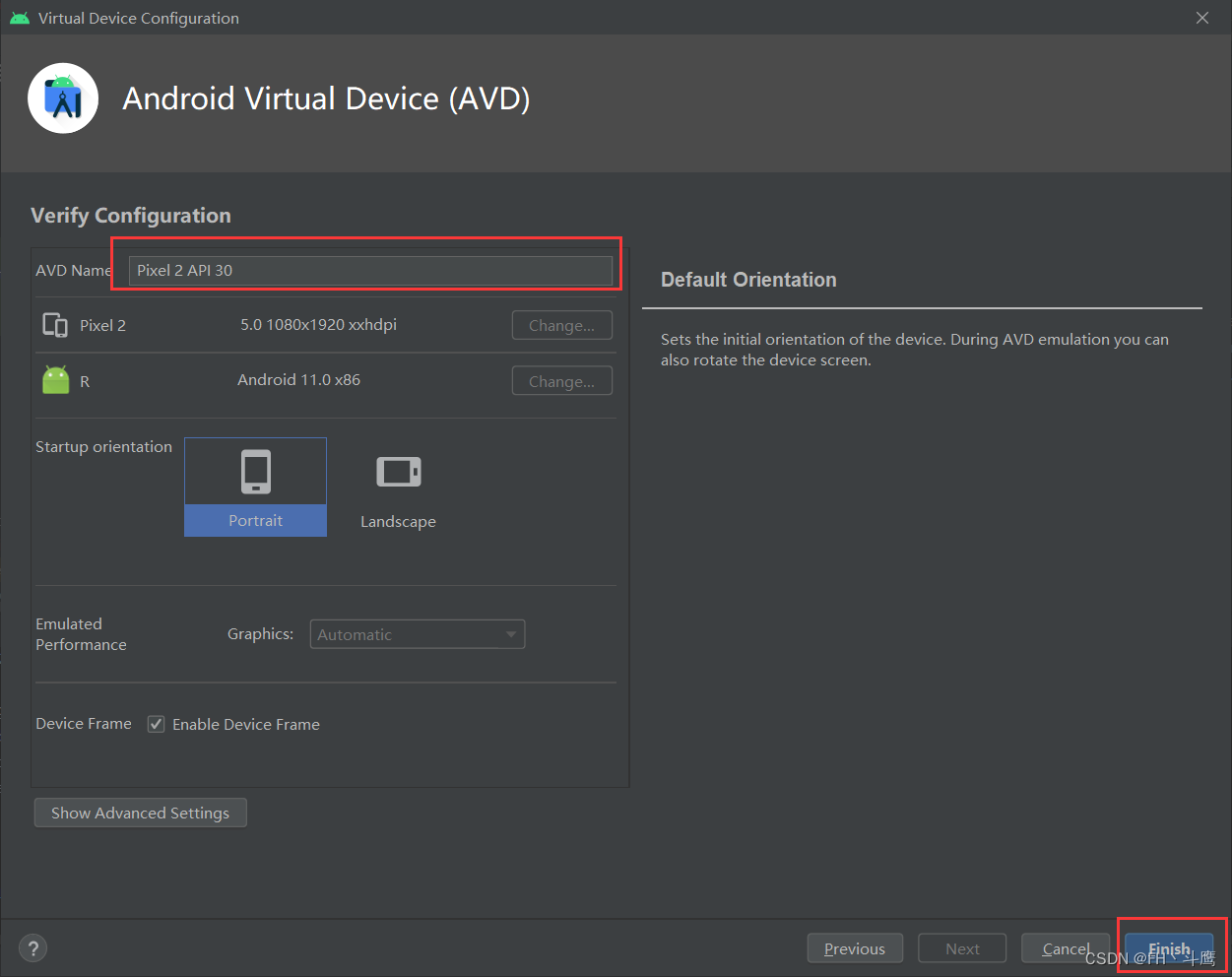The width and height of the screenshot is (1232, 977).
Task: Click the landscape phone icon
Action: pyautogui.click(x=399, y=472)
